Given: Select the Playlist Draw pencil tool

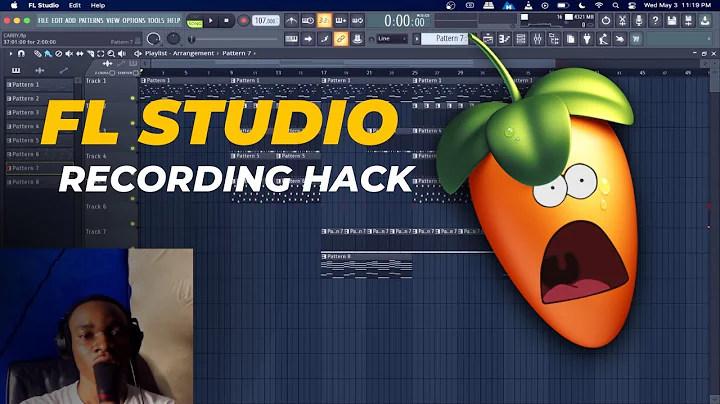Looking at the screenshot, I should point(38,54).
